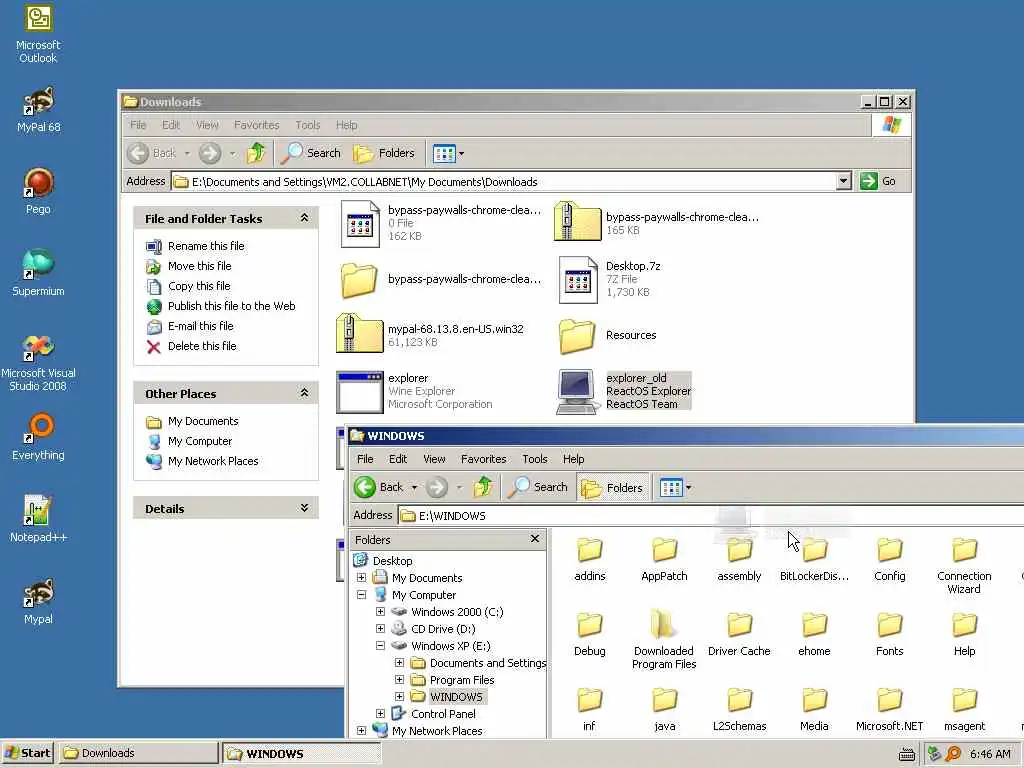Click Search in the WINDOWS window toolbar
1024x768 pixels.
538,487
